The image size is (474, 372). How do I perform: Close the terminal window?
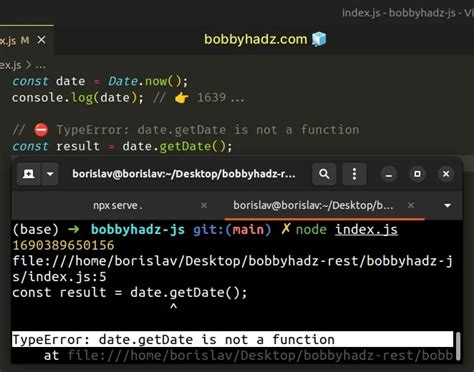[x=446, y=174]
